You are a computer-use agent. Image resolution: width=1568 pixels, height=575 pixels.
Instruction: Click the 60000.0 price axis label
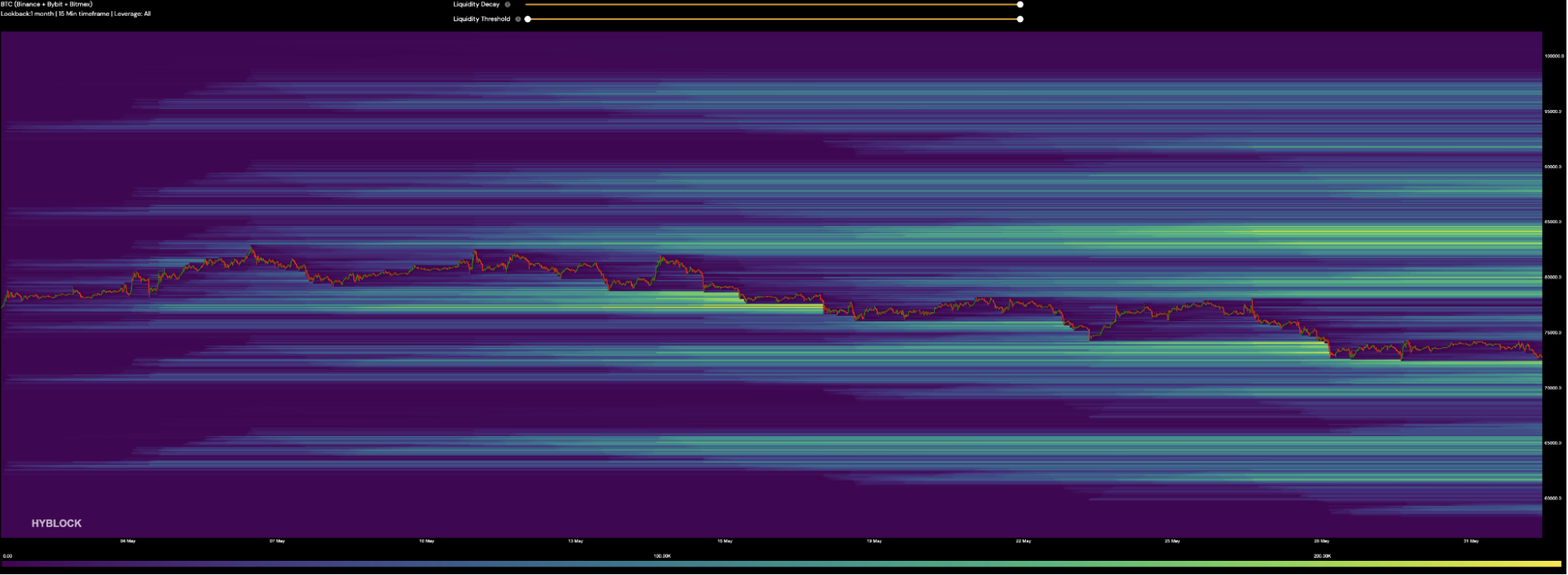click(1554, 498)
